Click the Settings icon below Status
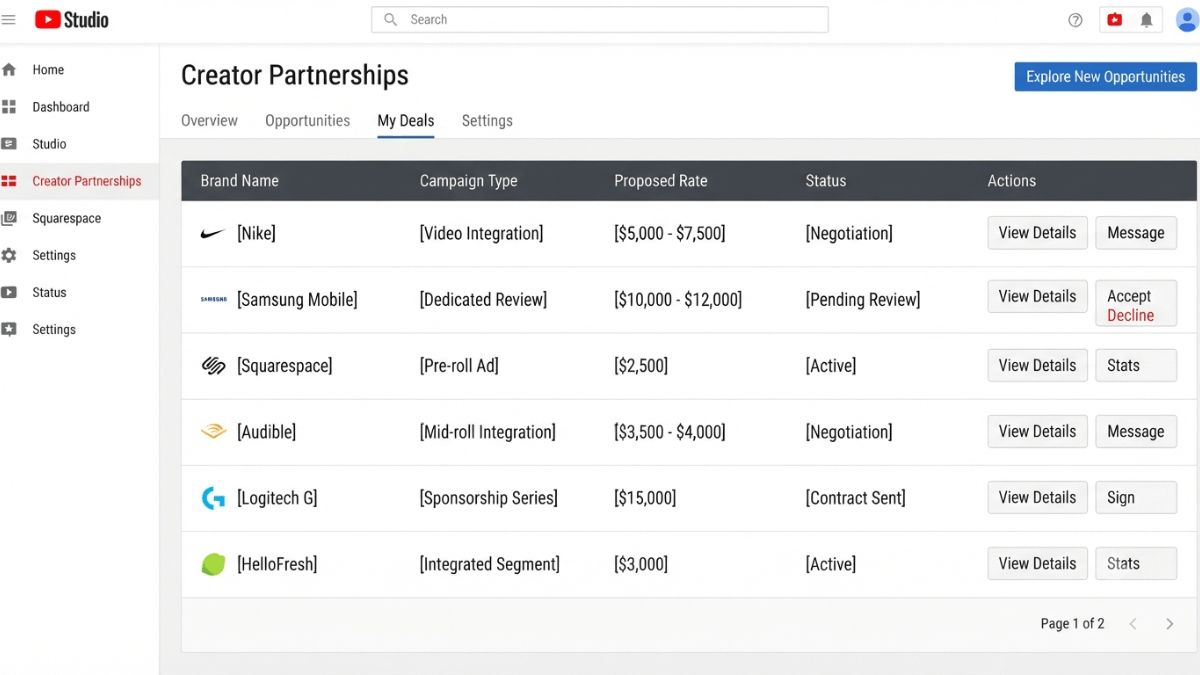Image resolution: width=1200 pixels, height=675 pixels. (10, 329)
